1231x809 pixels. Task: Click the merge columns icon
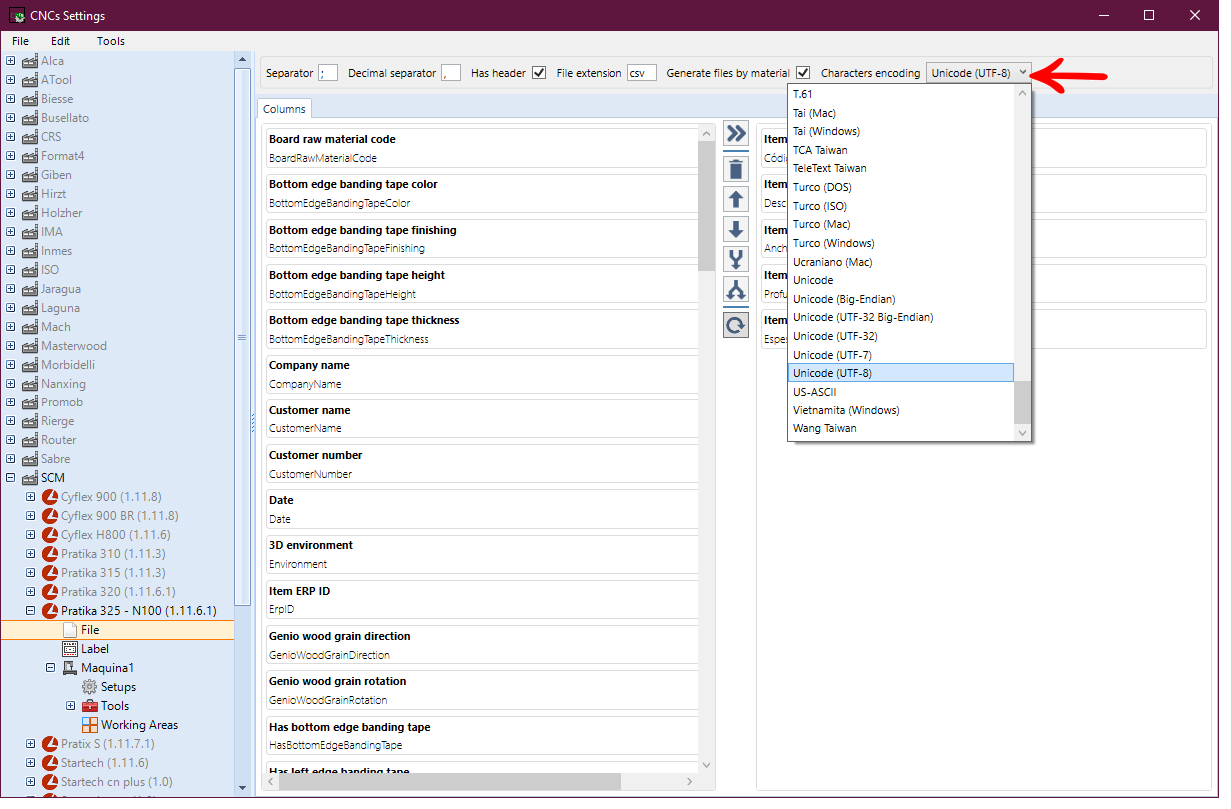tap(735, 260)
